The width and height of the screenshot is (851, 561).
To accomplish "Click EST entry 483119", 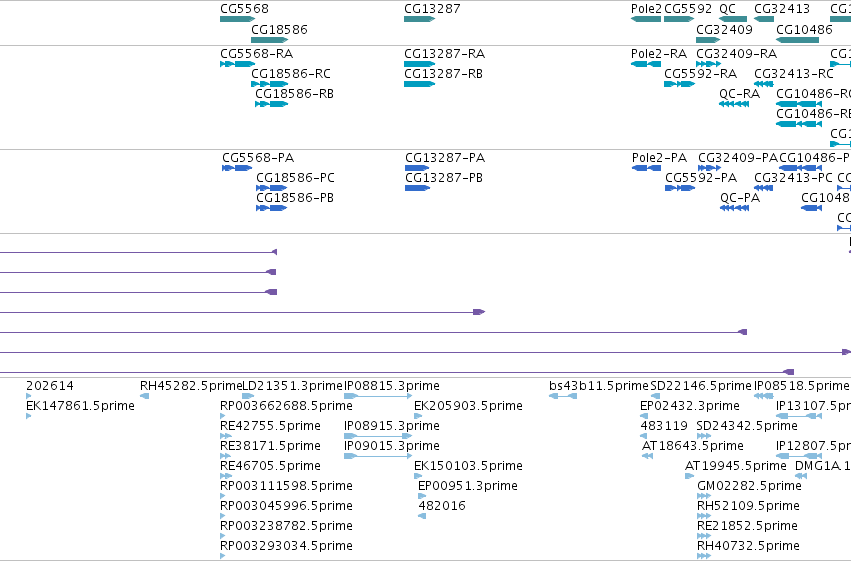I will pyautogui.click(x=664, y=426).
